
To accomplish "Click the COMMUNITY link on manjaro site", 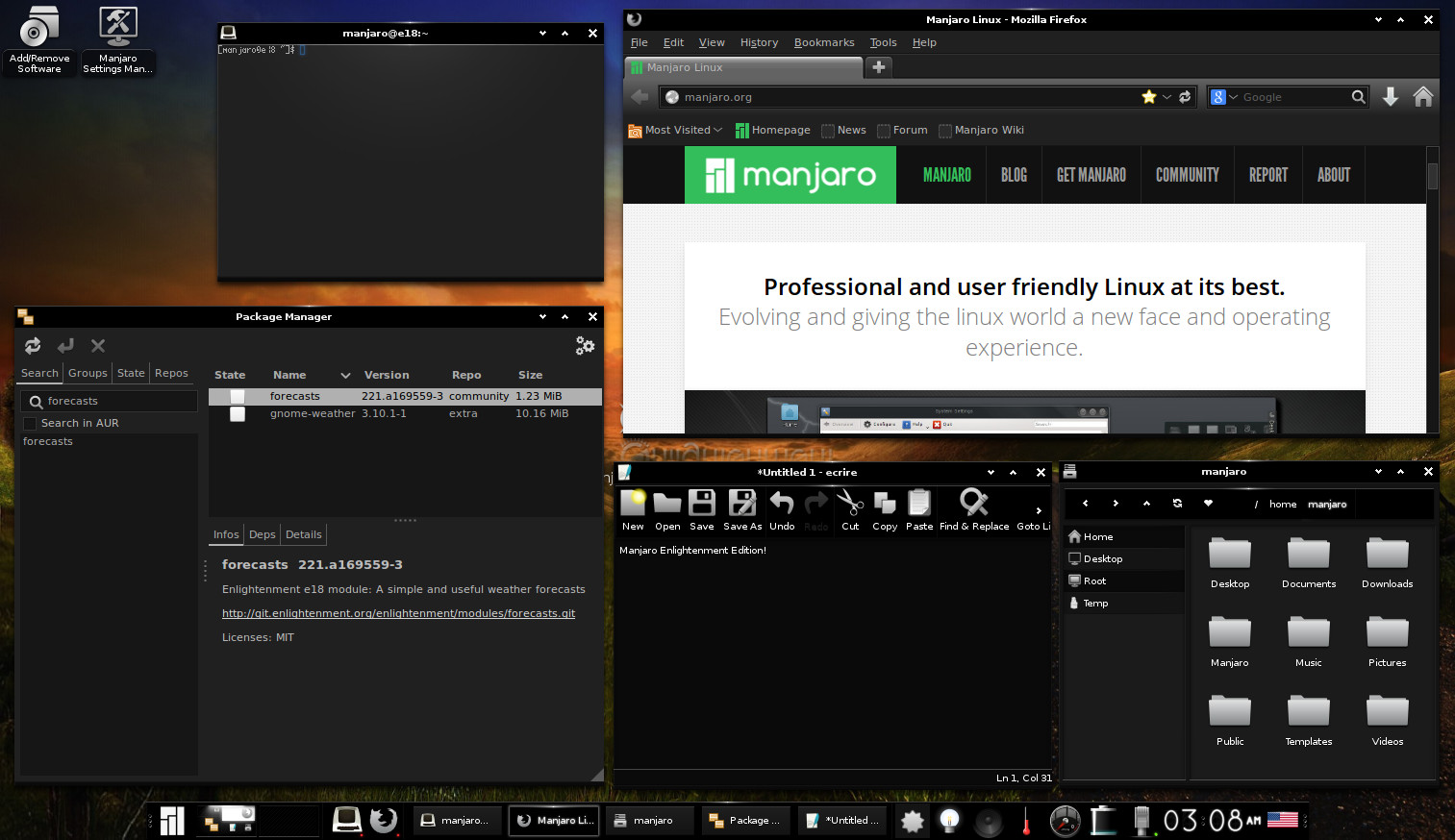I will click(1188, 175).
